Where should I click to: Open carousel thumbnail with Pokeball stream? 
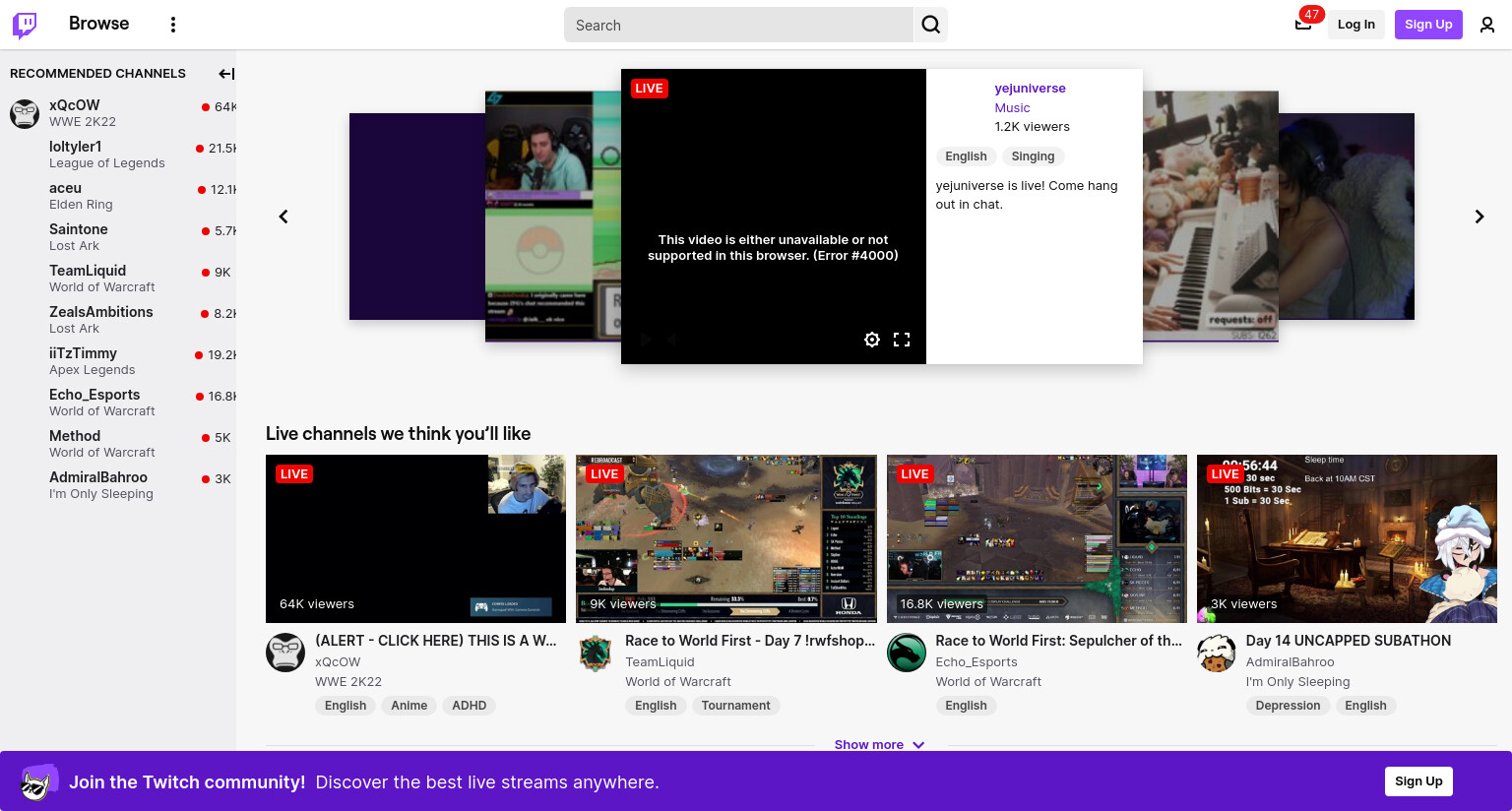pos(552,217)
